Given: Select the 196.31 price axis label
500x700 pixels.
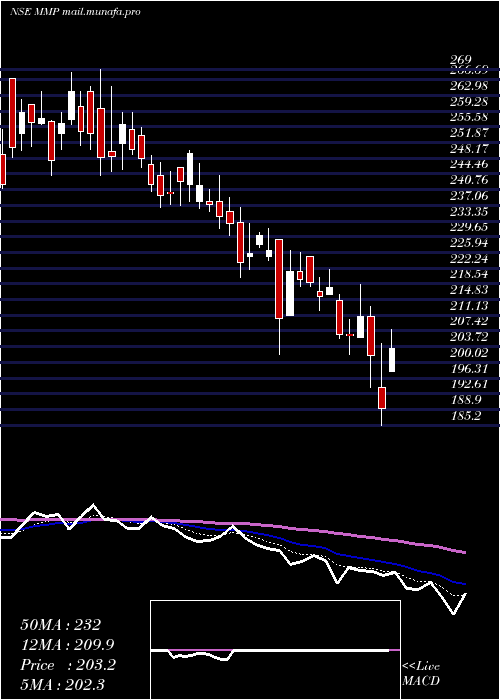Looking at the screenshot, I should 469,369.
